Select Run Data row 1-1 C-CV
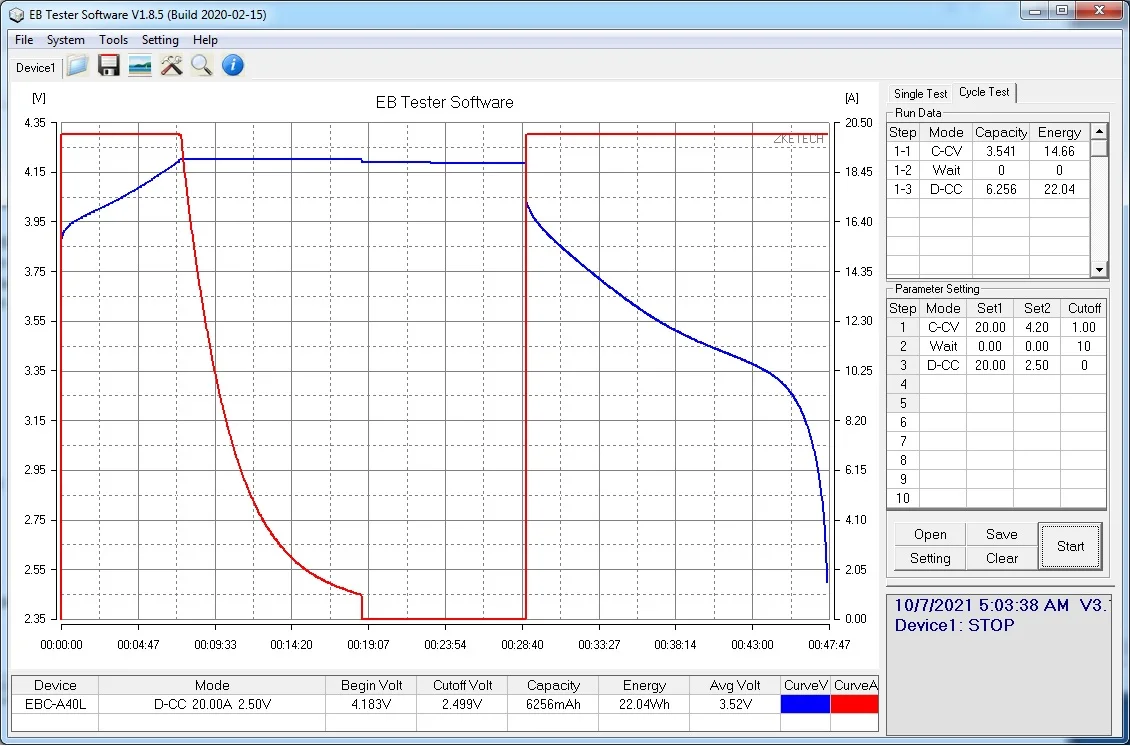The width and height of the screenshot is (1130, 746). tap(988, 151)
